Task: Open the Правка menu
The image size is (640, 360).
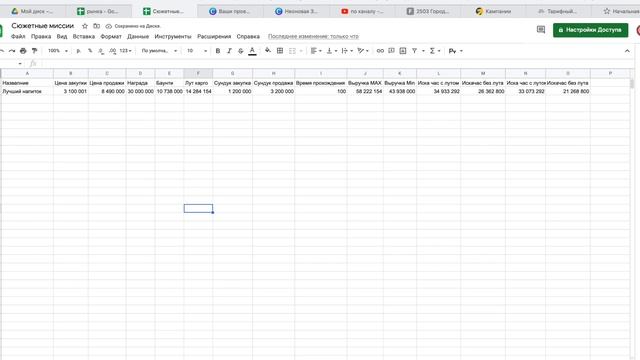Action: 41,37
